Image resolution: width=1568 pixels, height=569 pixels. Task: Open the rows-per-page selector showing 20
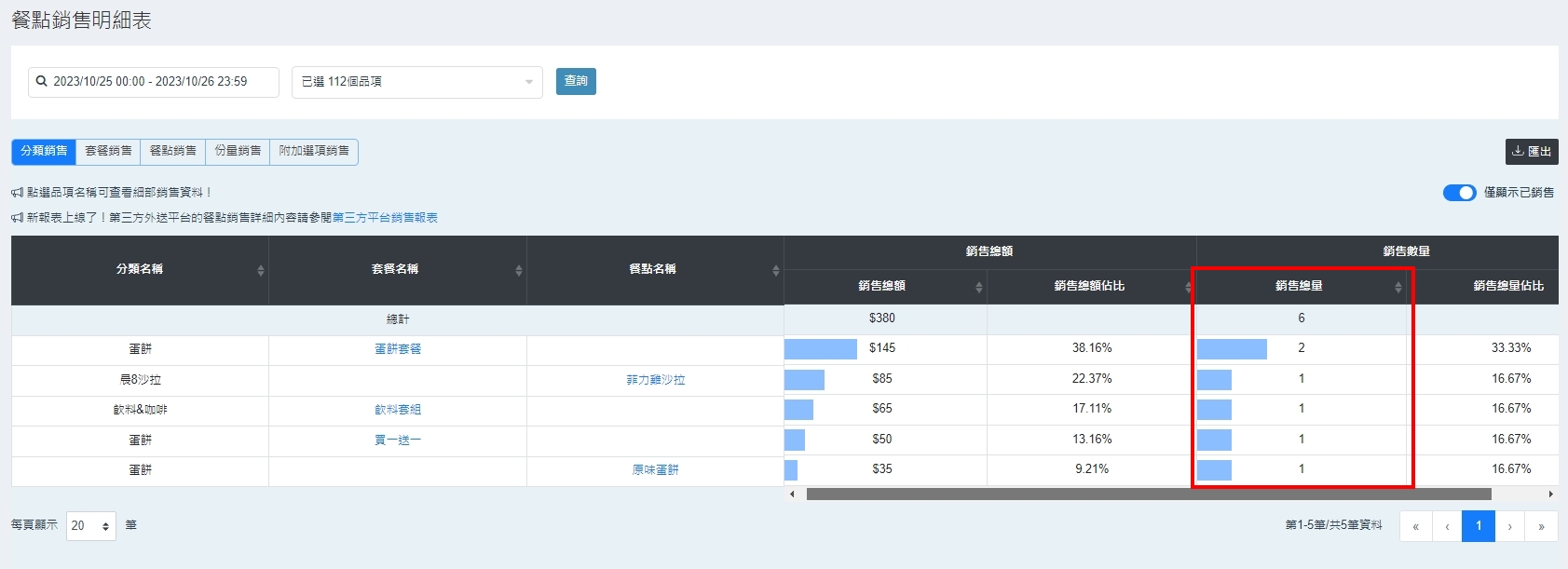90,526
